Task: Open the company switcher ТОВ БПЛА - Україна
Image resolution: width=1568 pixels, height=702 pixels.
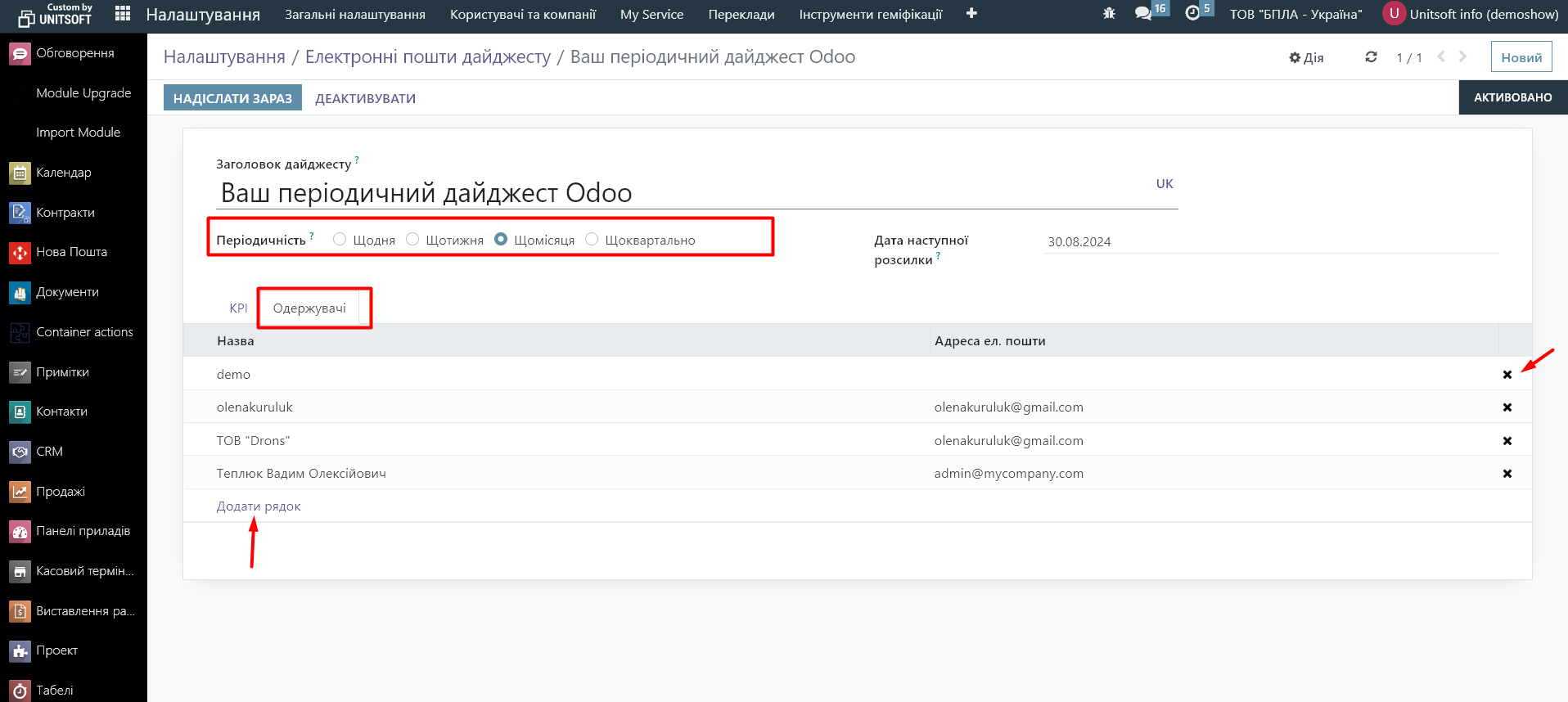Action: click(x=1295, y=14)
